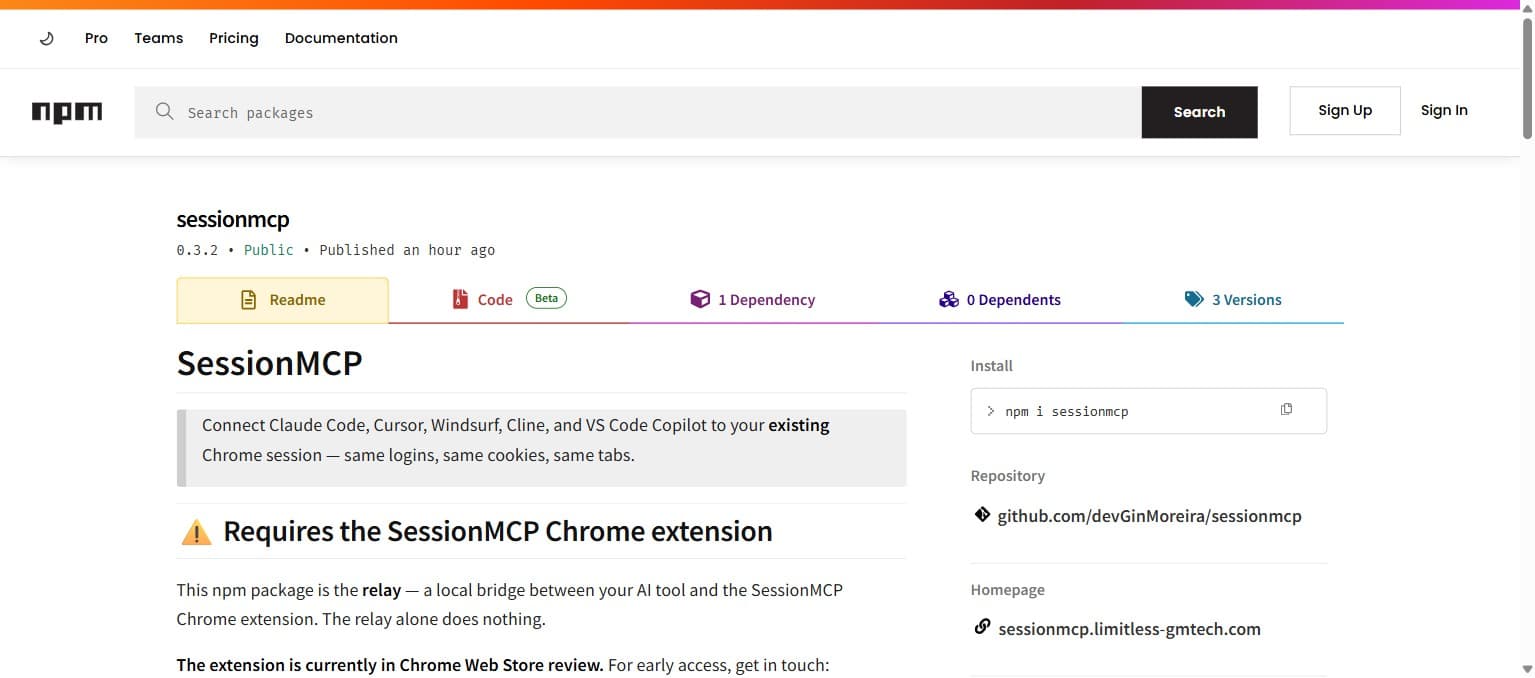1535x678 pixels.
Task: Click the npm logo
Action: [66, 112]
